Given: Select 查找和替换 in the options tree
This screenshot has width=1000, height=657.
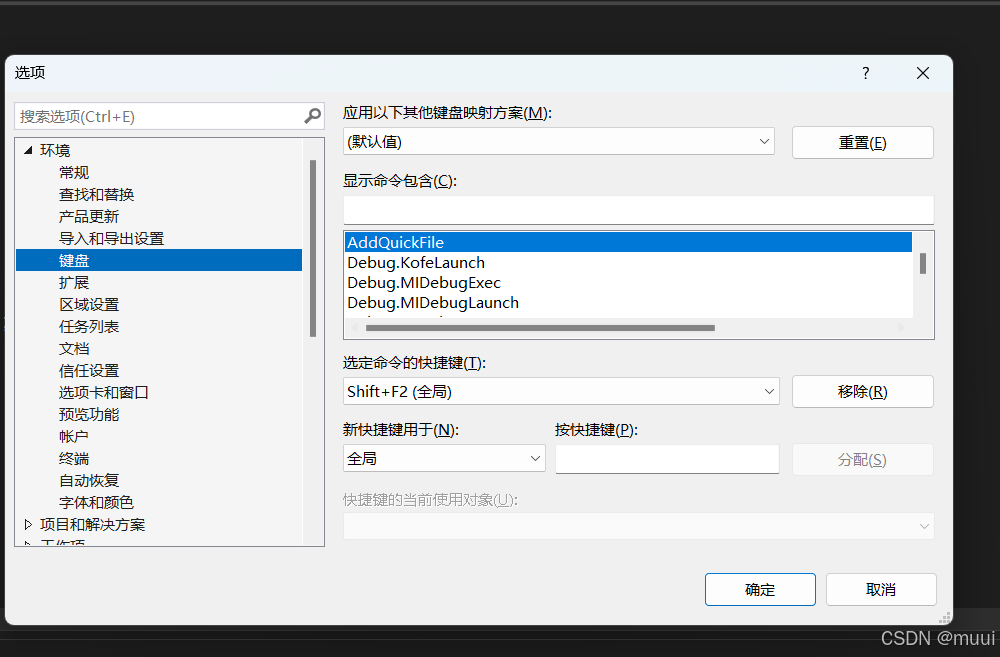Looking at the screenshot, I should pos(96,195).
